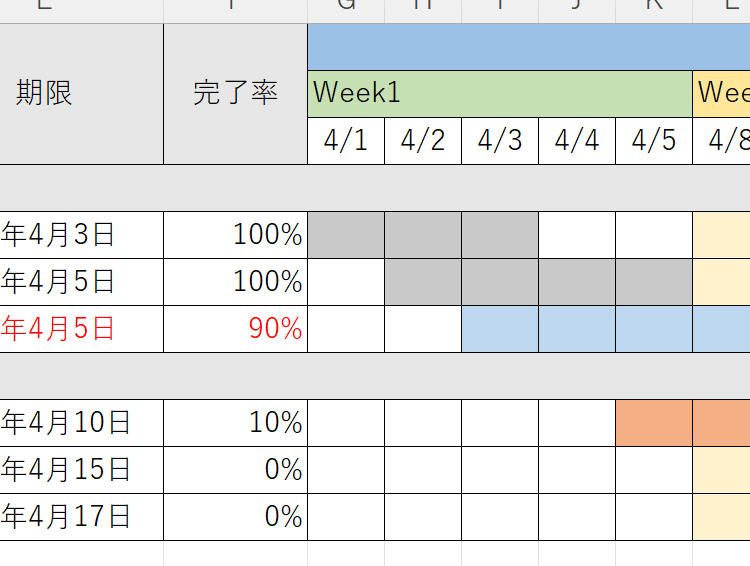Select the 期限 header cell
The width and height of the screenshot is (750, 566).
tap(80, 94)
